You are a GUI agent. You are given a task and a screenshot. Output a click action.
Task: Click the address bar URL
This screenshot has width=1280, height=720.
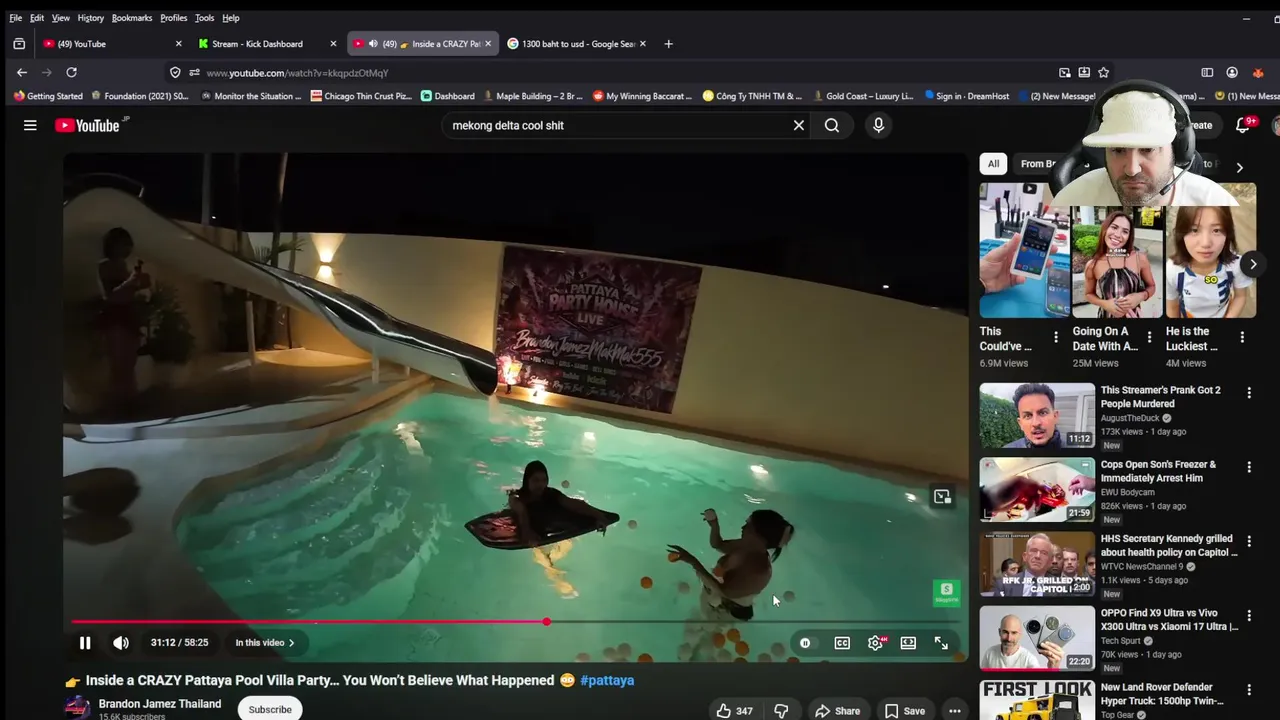(x=297, y=72)
